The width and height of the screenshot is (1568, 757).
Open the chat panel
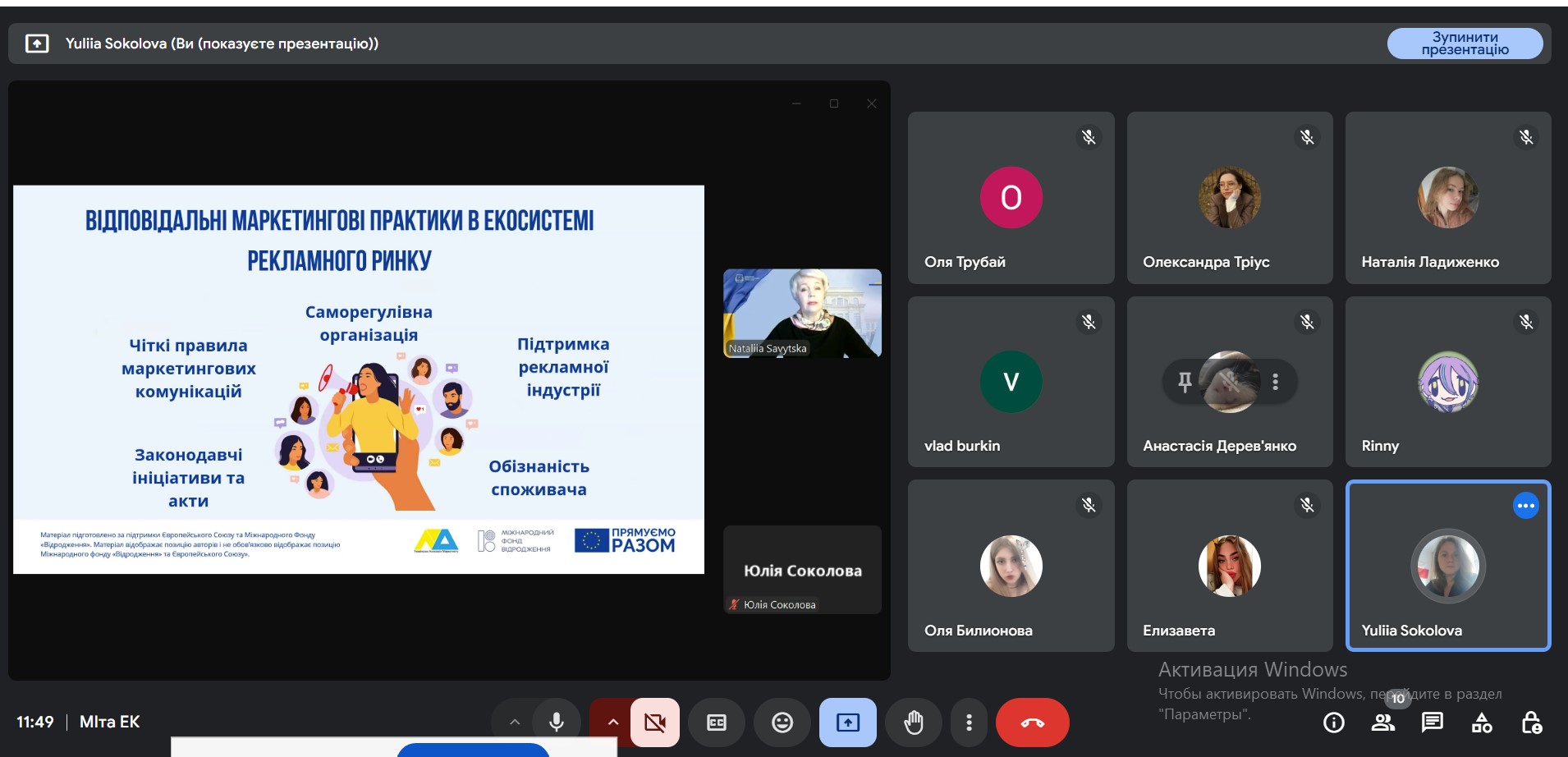point(1433,723)
